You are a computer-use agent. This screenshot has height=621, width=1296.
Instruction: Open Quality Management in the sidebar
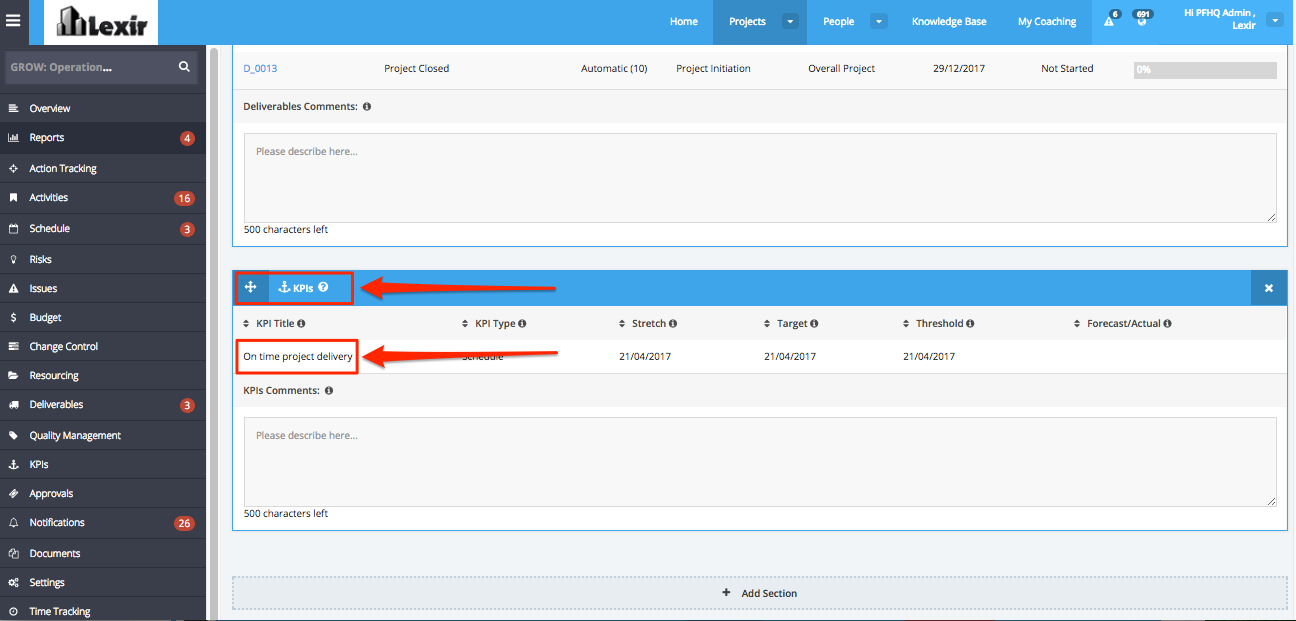coord(103,435)
